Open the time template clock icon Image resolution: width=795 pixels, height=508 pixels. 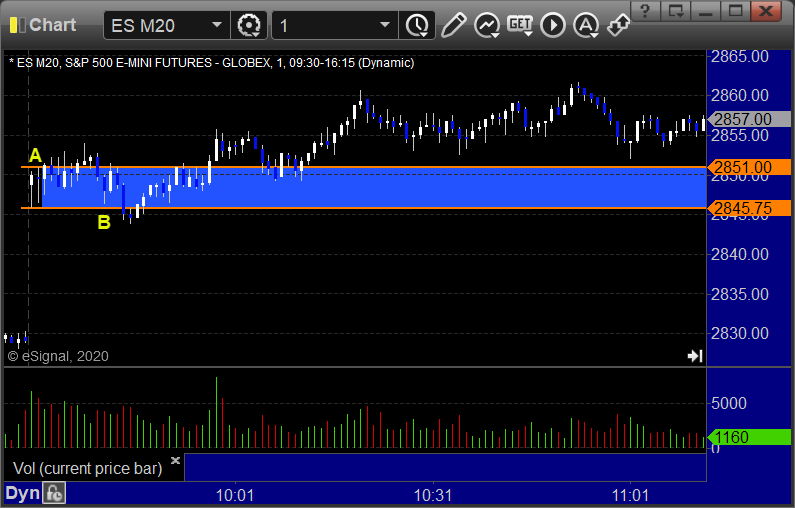[x=417, y=25]
